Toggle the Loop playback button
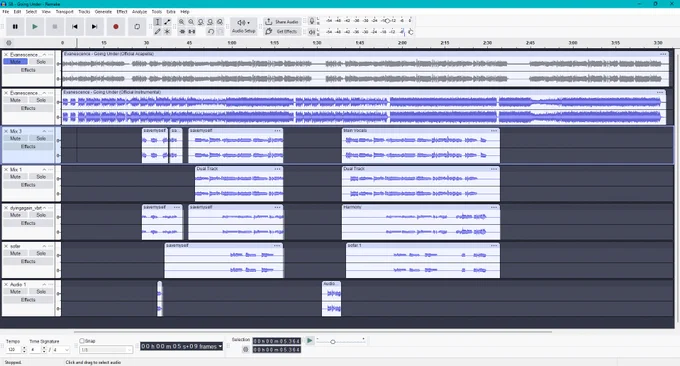 [x=137, y=27]
